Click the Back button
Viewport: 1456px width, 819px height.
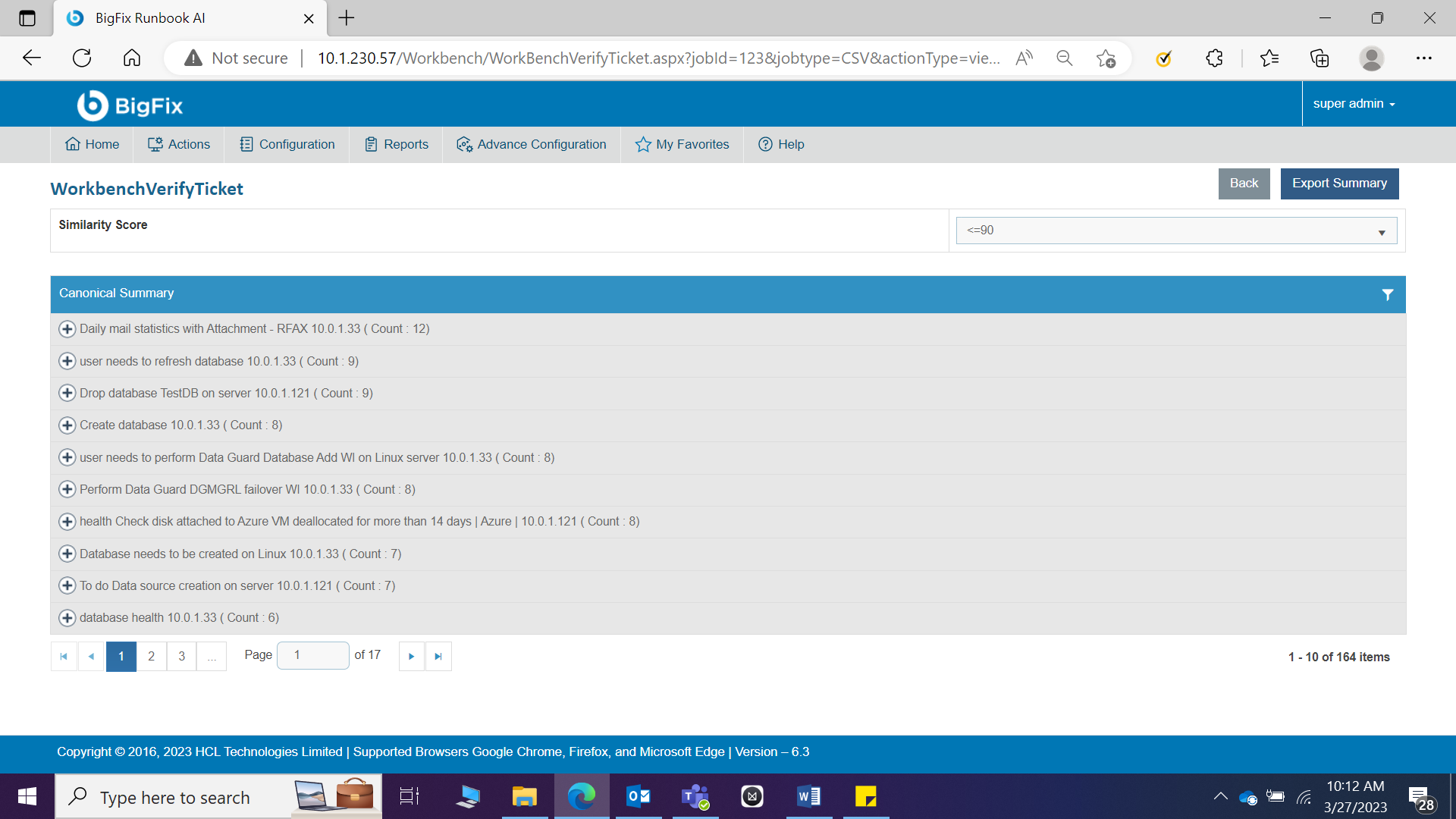(1244, 184)
